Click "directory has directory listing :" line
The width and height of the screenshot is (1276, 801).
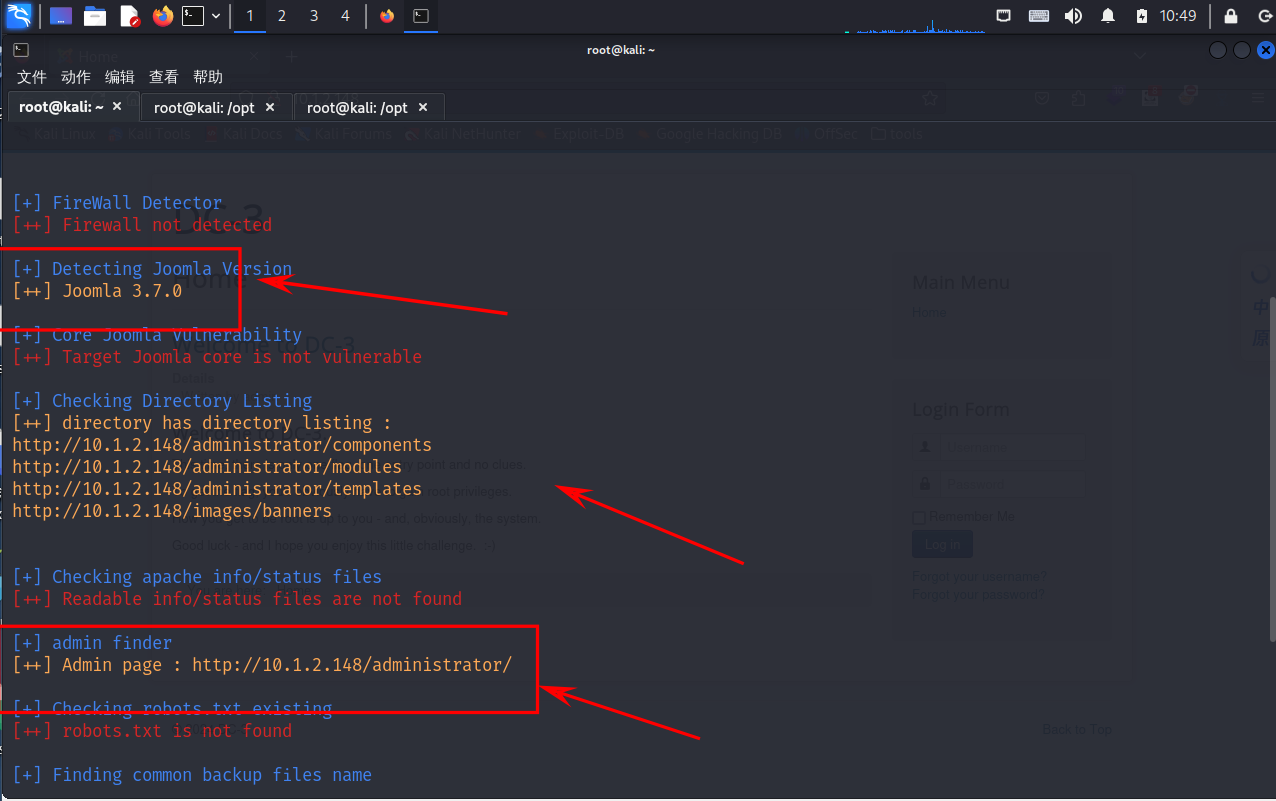coord(202,423)
